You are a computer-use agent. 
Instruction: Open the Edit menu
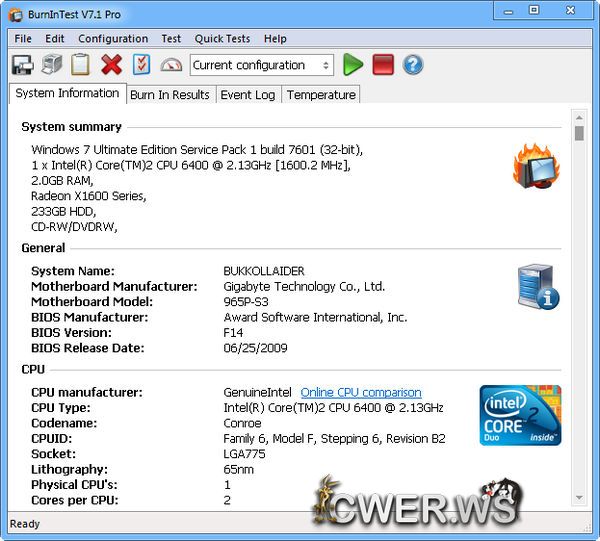pos(55,39)
